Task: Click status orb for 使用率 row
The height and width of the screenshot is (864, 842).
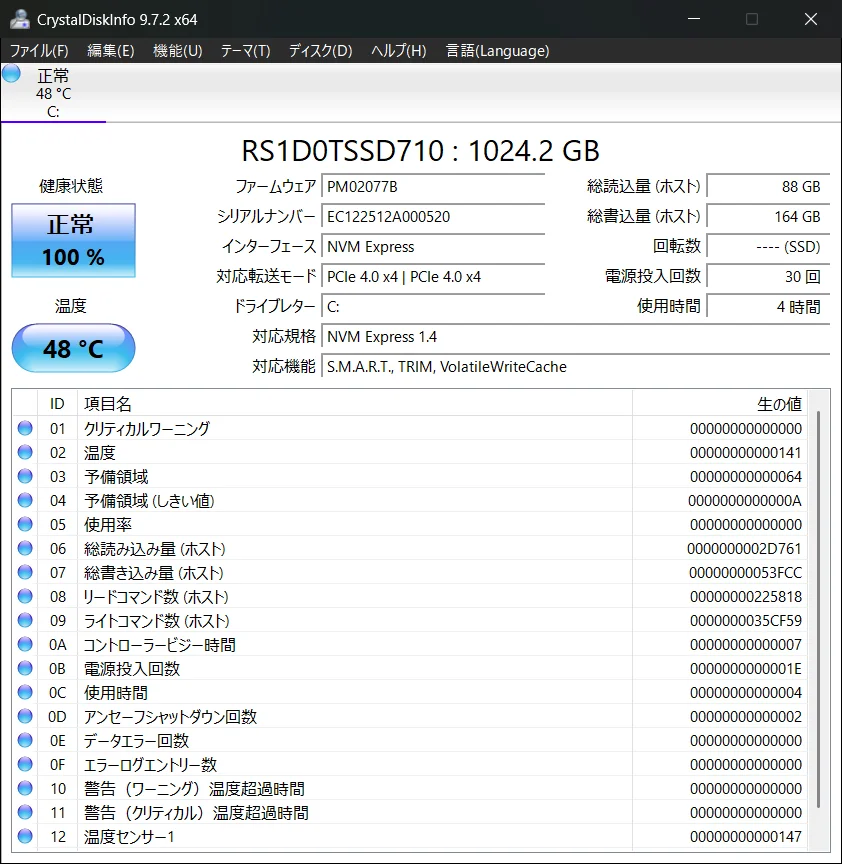Action: coord(25,524)
